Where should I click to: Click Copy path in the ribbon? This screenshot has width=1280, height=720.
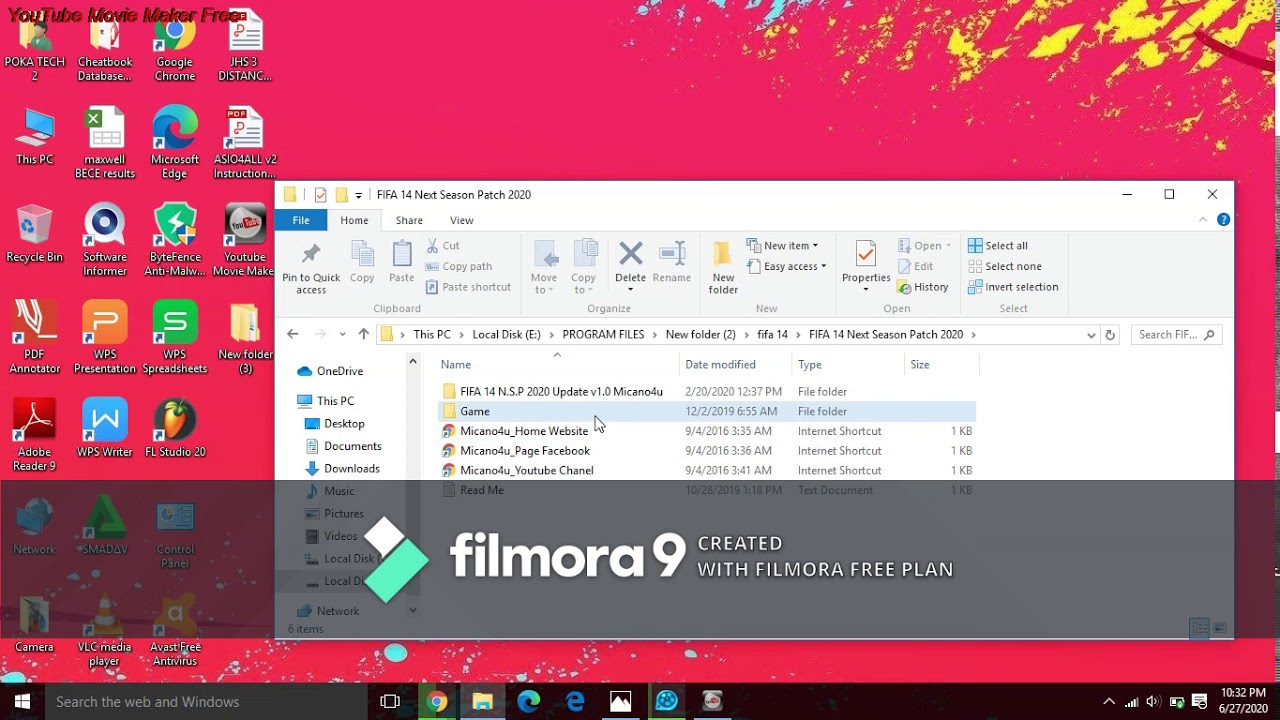tap(459, 266)
